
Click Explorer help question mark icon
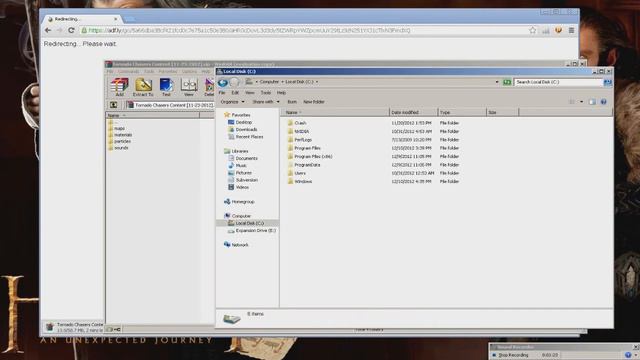[603, 102]
